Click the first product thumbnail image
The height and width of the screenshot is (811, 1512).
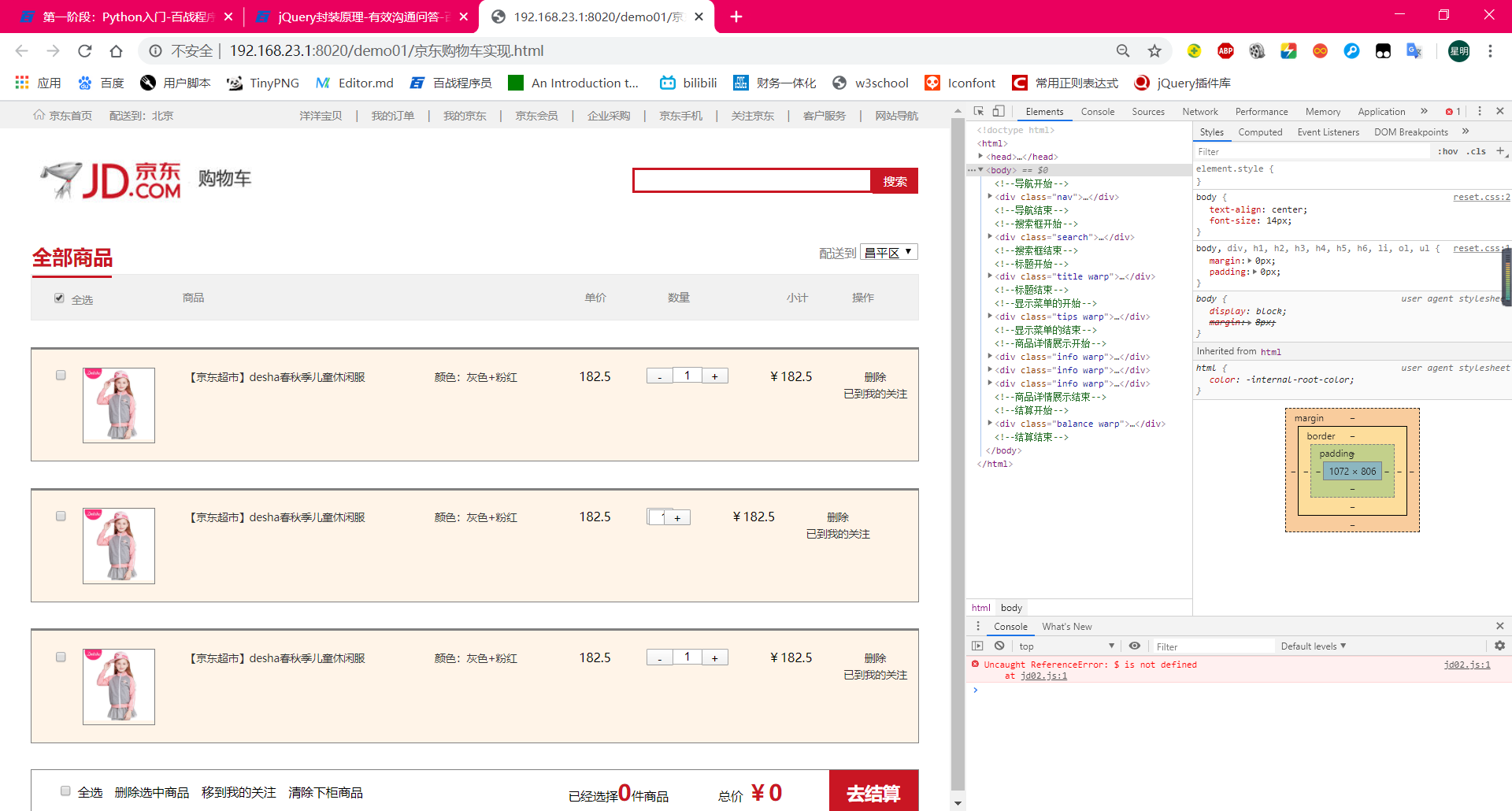coord(119,405)
